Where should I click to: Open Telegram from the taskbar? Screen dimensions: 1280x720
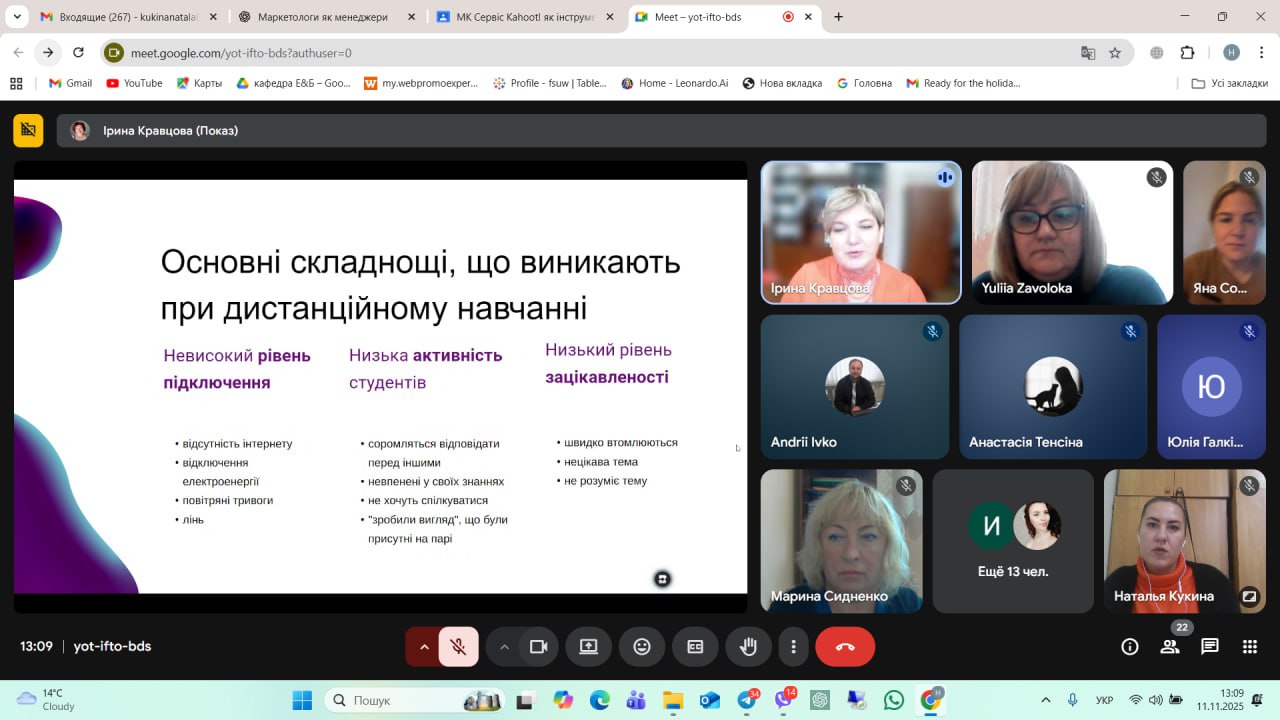pos(747,700)
